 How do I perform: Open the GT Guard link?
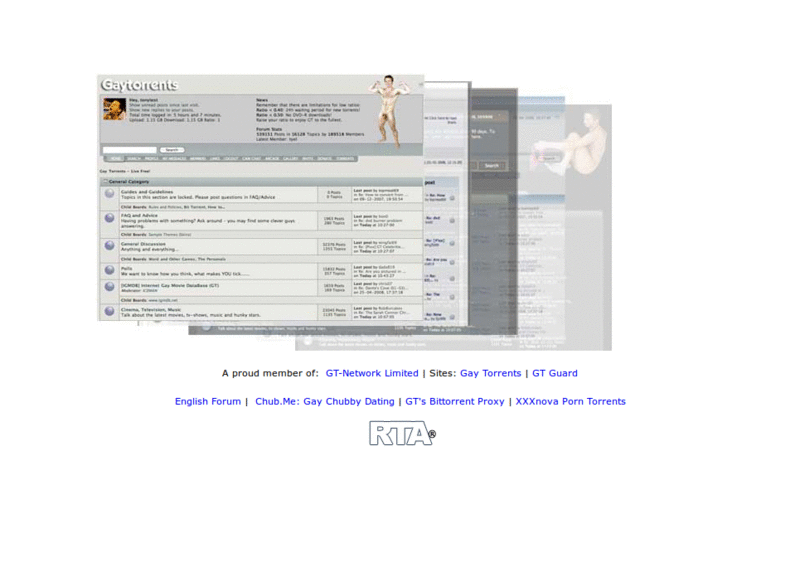tap(555, 373)
